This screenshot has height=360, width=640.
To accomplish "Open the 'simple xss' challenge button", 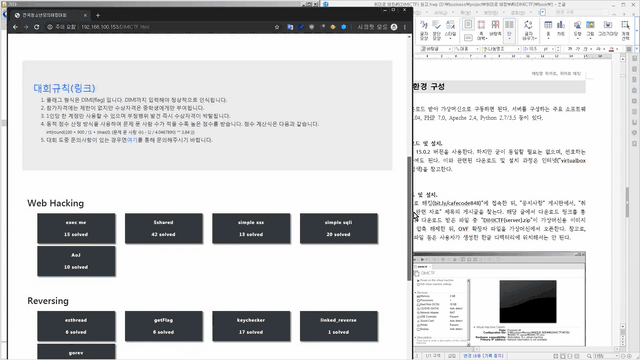I will (251, 228).
